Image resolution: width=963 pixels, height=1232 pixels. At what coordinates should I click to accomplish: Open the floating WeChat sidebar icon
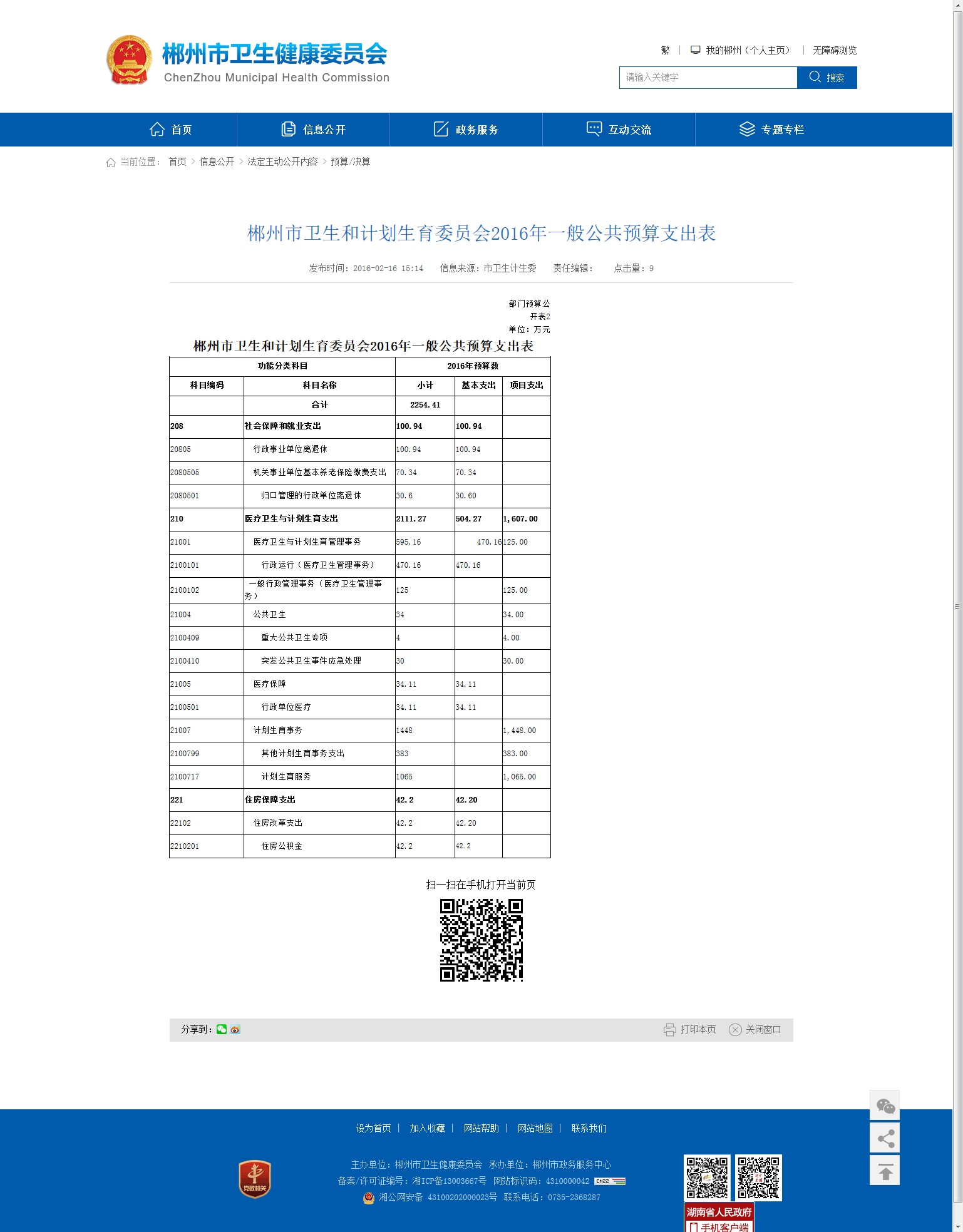click(885, 1106)
